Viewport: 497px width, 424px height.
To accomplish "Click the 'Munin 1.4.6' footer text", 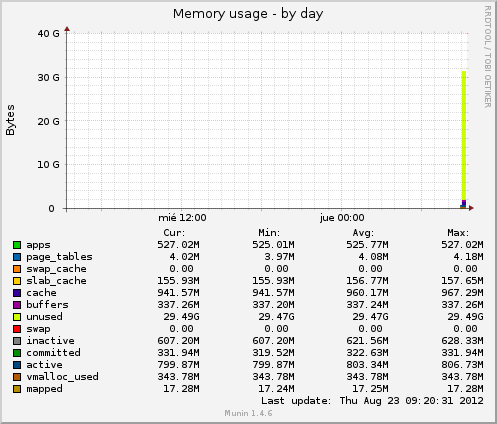I will [248, 413].
